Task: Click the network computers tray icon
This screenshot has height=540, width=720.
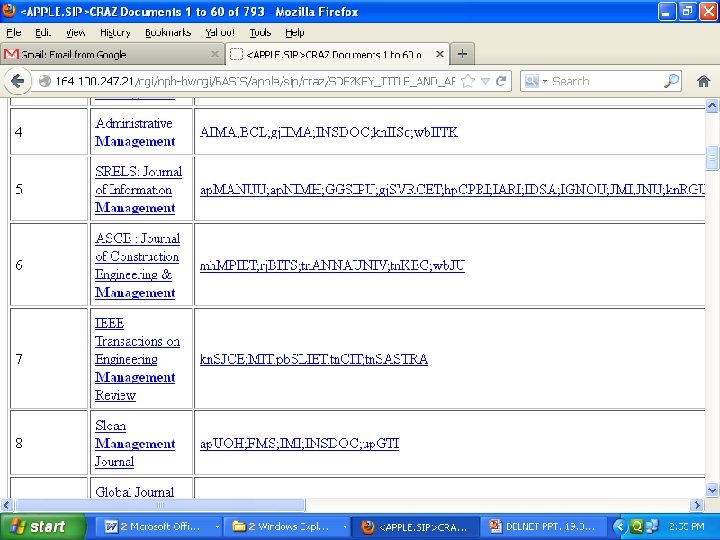Action: point(652,527)
